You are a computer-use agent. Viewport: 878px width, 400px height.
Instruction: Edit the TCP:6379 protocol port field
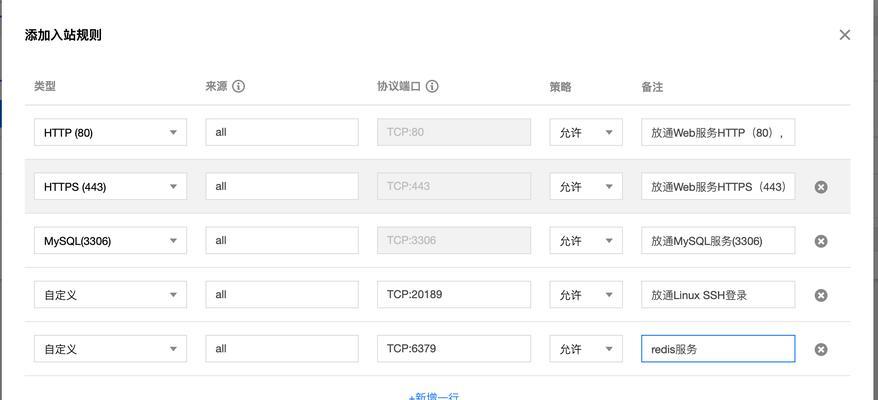coord(454,348)
